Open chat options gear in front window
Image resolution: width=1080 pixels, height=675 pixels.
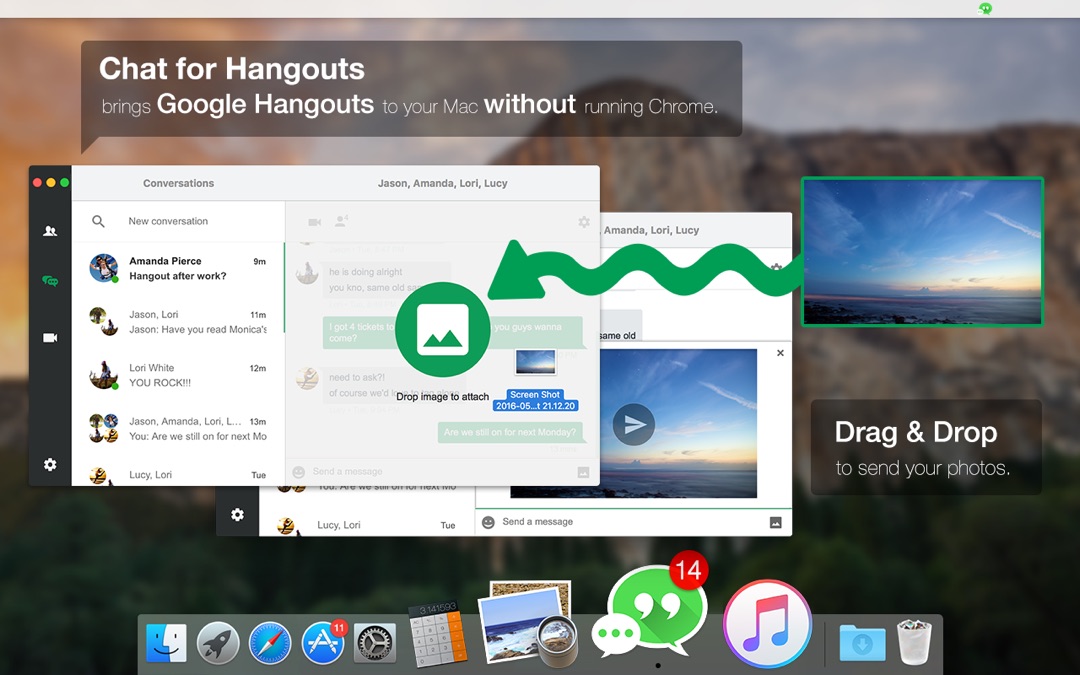(584, 222)
